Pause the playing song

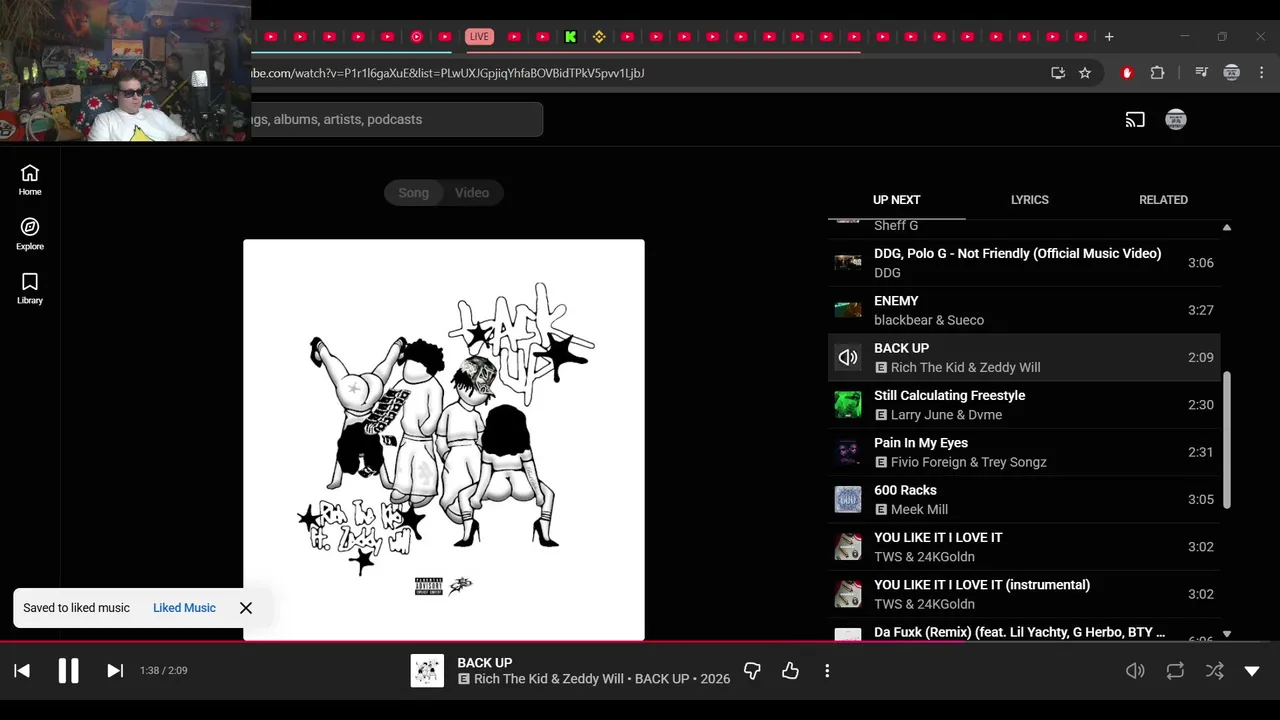click(x=68, y=671)
